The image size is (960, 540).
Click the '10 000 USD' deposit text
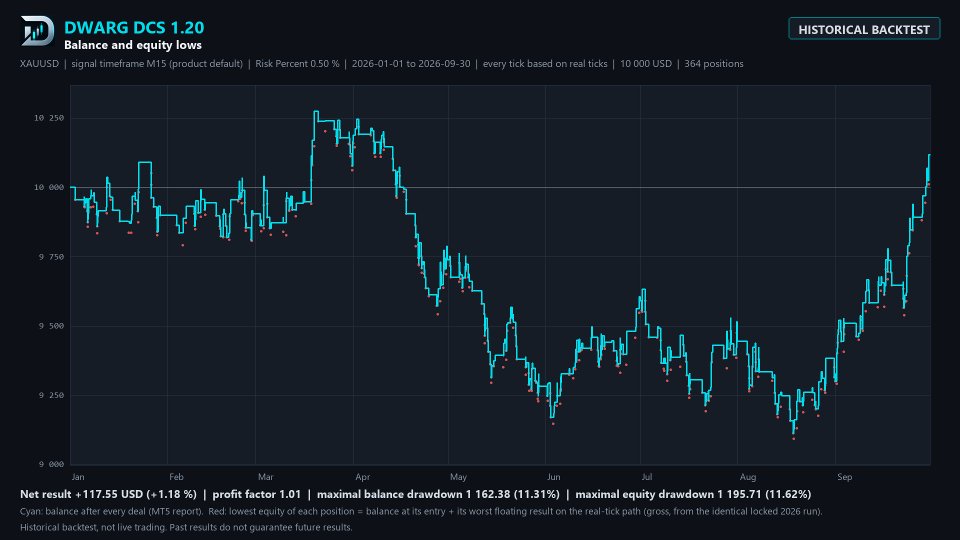tap(646, 64)
